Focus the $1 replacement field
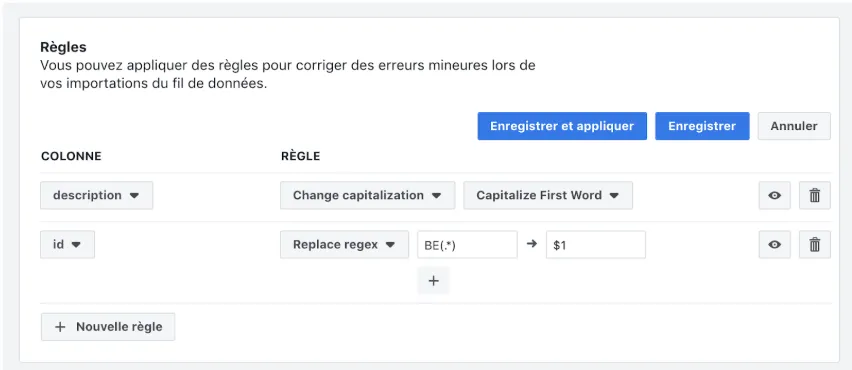The image size is (852, 370). click(596, 244)
